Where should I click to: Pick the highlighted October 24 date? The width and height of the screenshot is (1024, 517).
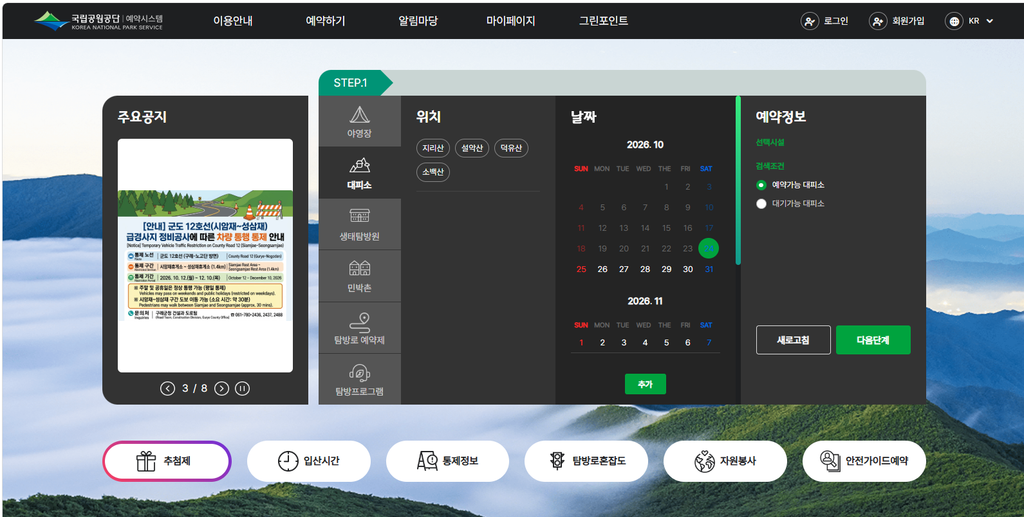coord(709,248)
